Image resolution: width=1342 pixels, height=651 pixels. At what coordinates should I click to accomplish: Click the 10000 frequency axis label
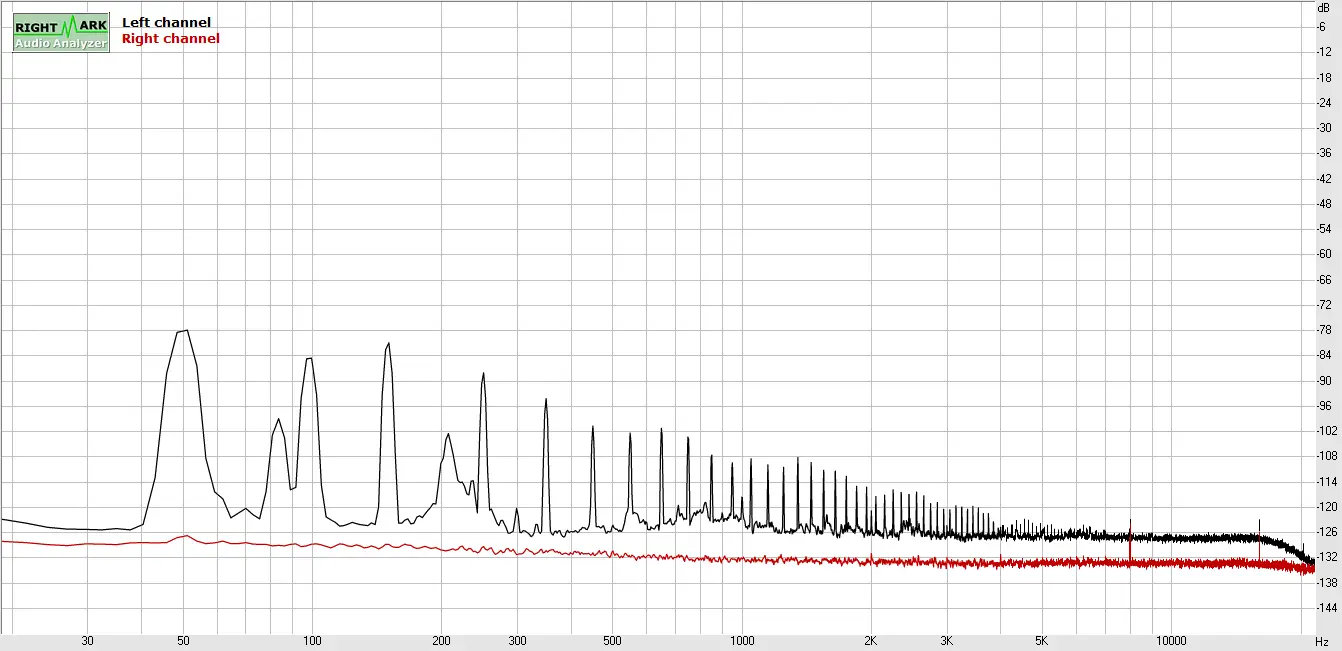click(1171, 641)
